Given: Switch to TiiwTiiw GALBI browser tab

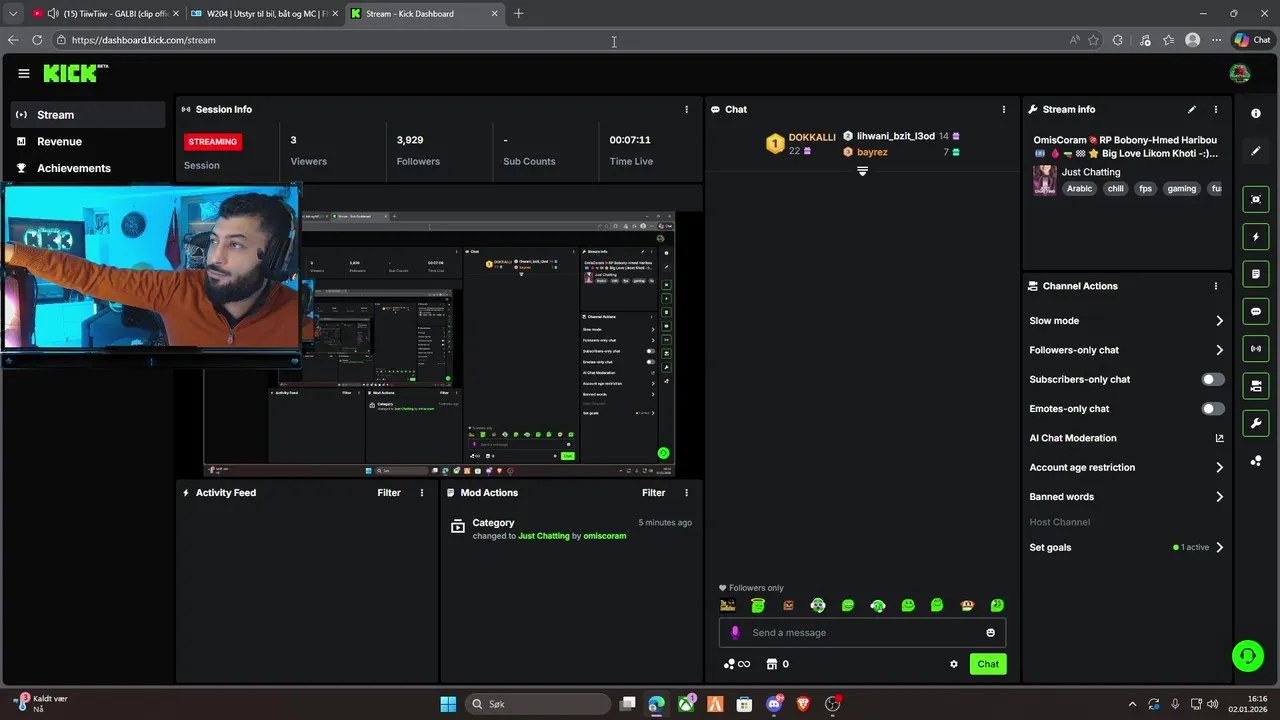Looking at the screenshot, I should coord(104,14).
